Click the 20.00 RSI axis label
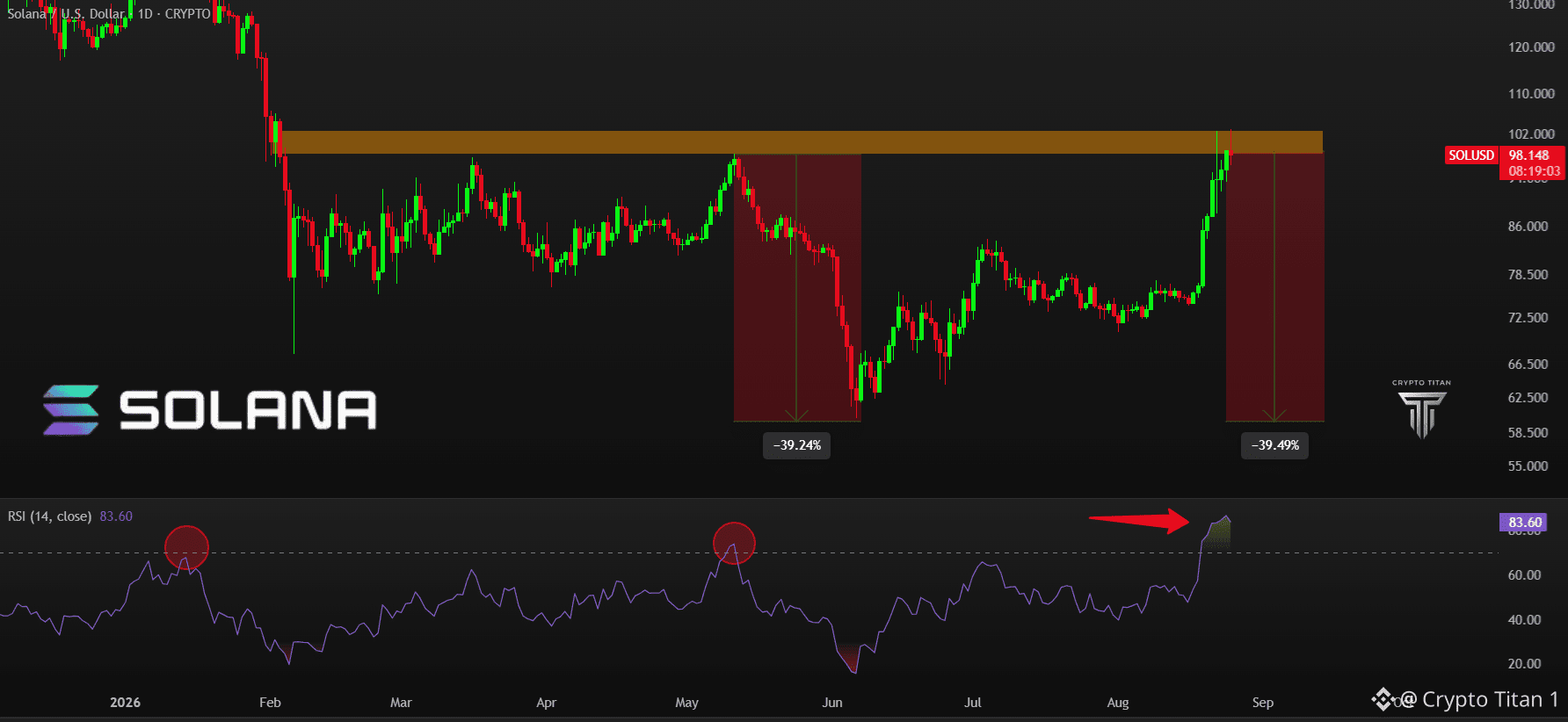The height and width of the screenshot is (722, 1568). pos(1524,664)
